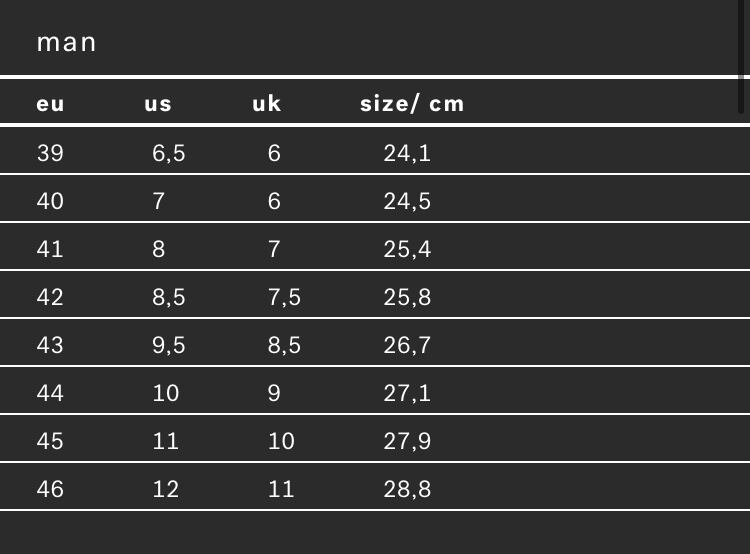Select EU size 41 cell
This screenshot has width=750, height=554.
click(x=50, y=249)
